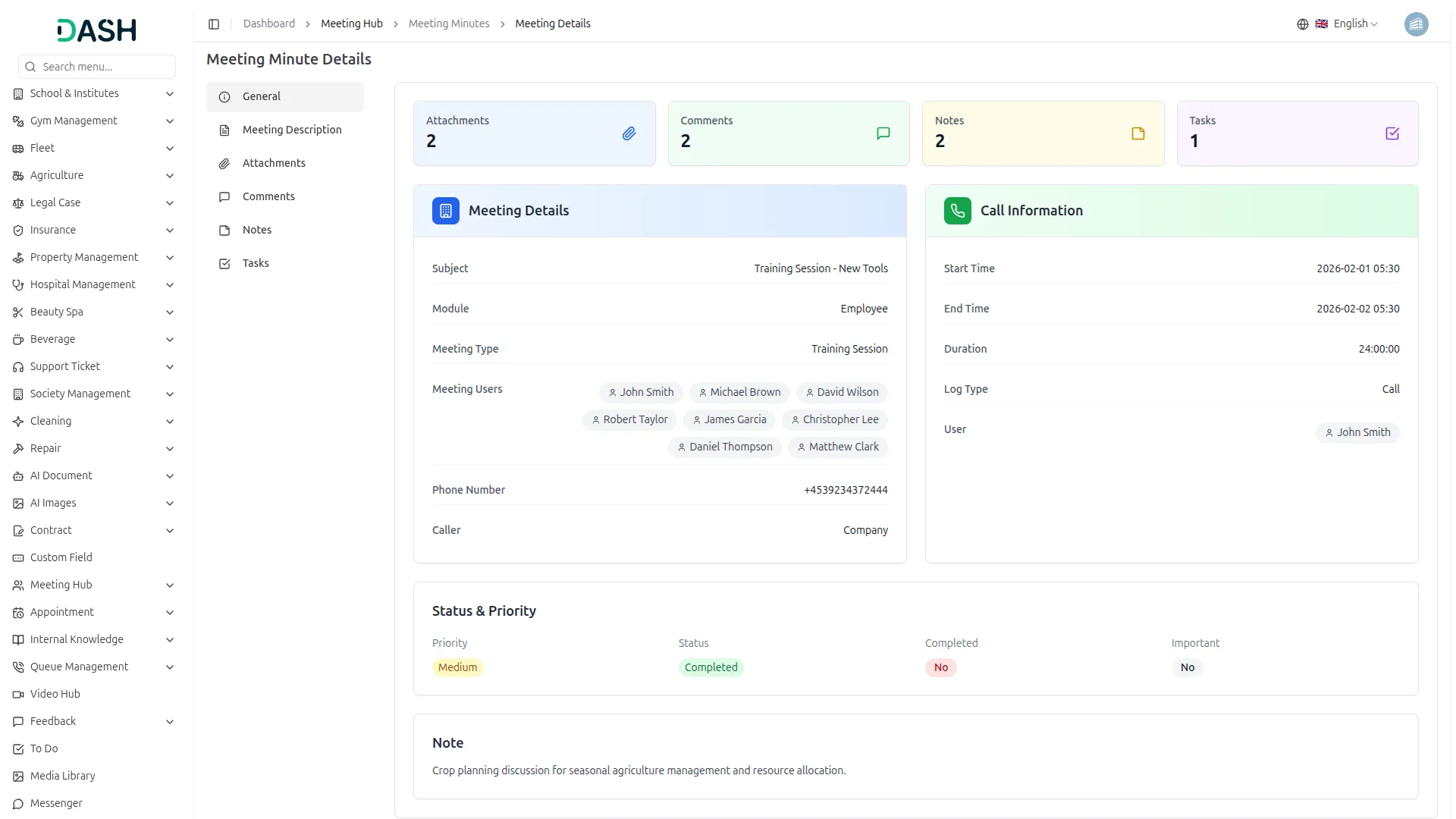Open the Tasks section tab
This screenshot has height=819, width=1456.
[x=256, y=263]
